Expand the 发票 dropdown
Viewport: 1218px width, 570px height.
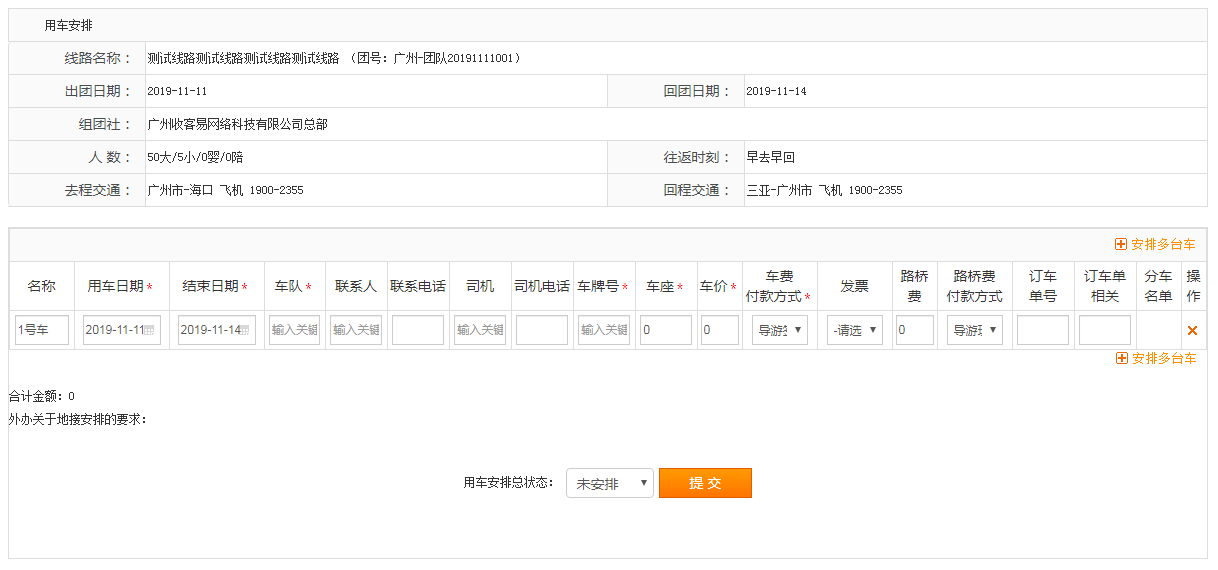click(x=855, y=330)
